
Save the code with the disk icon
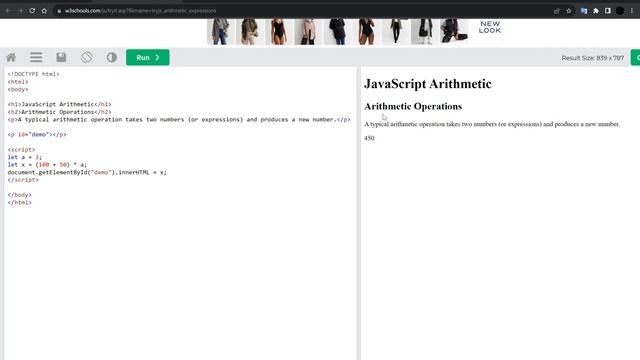coord(61,58)
